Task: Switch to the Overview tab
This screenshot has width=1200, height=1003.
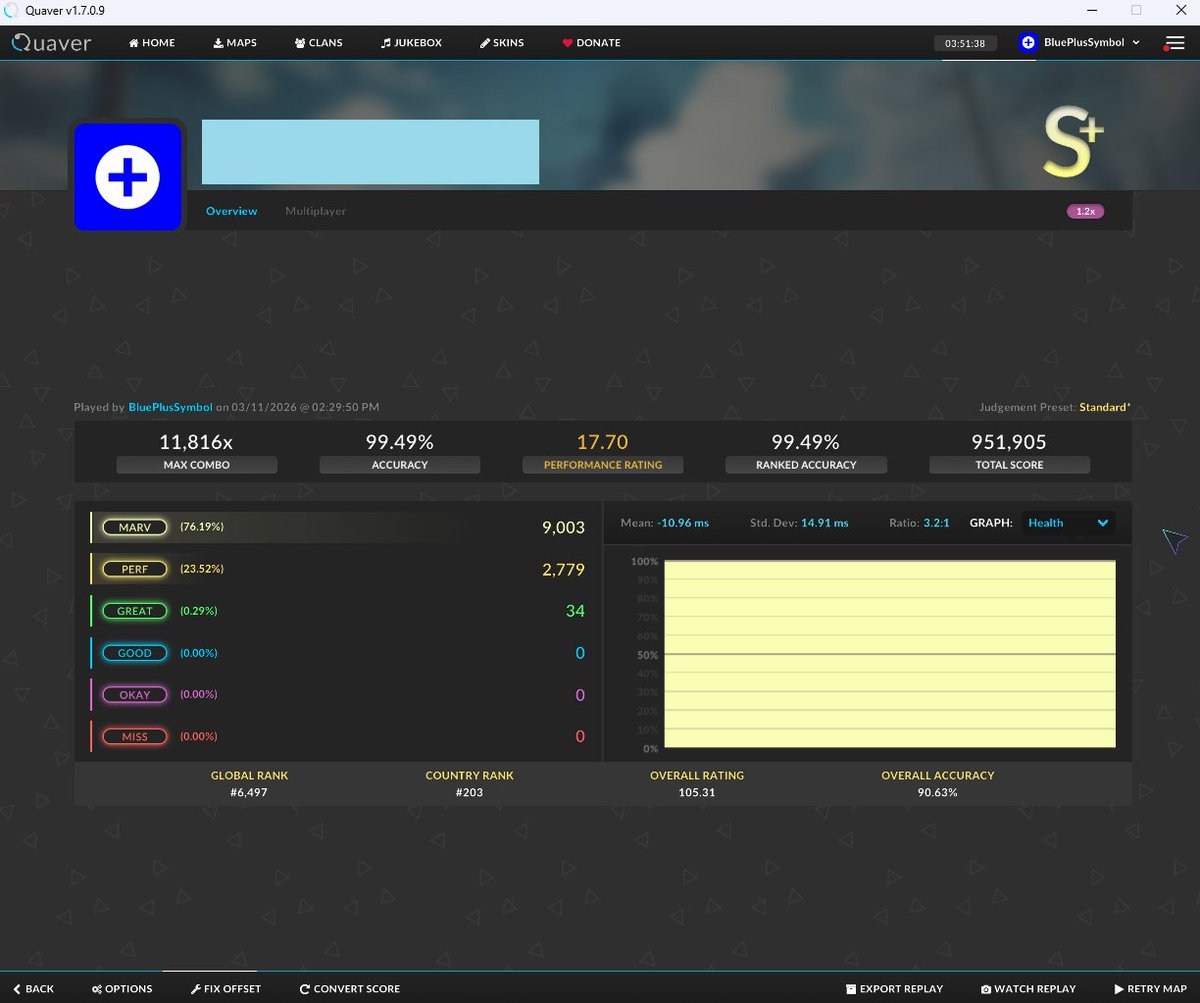Action: tap(231, 211)
